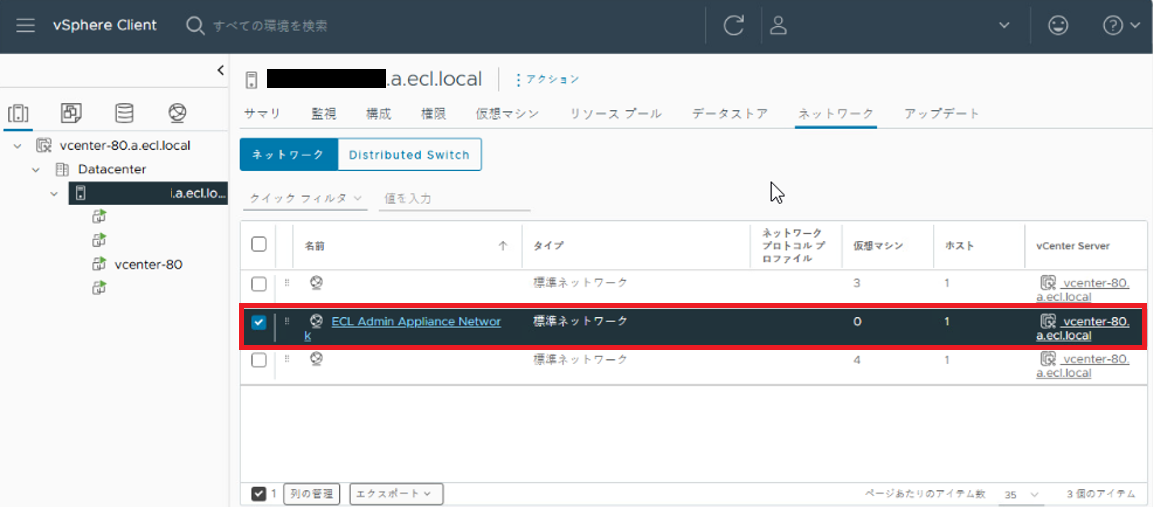Click the vcenter-80 virtual machine icon
Viewport: 1153px width, 507px height.
pyautogui.click(x=99, y=264)
